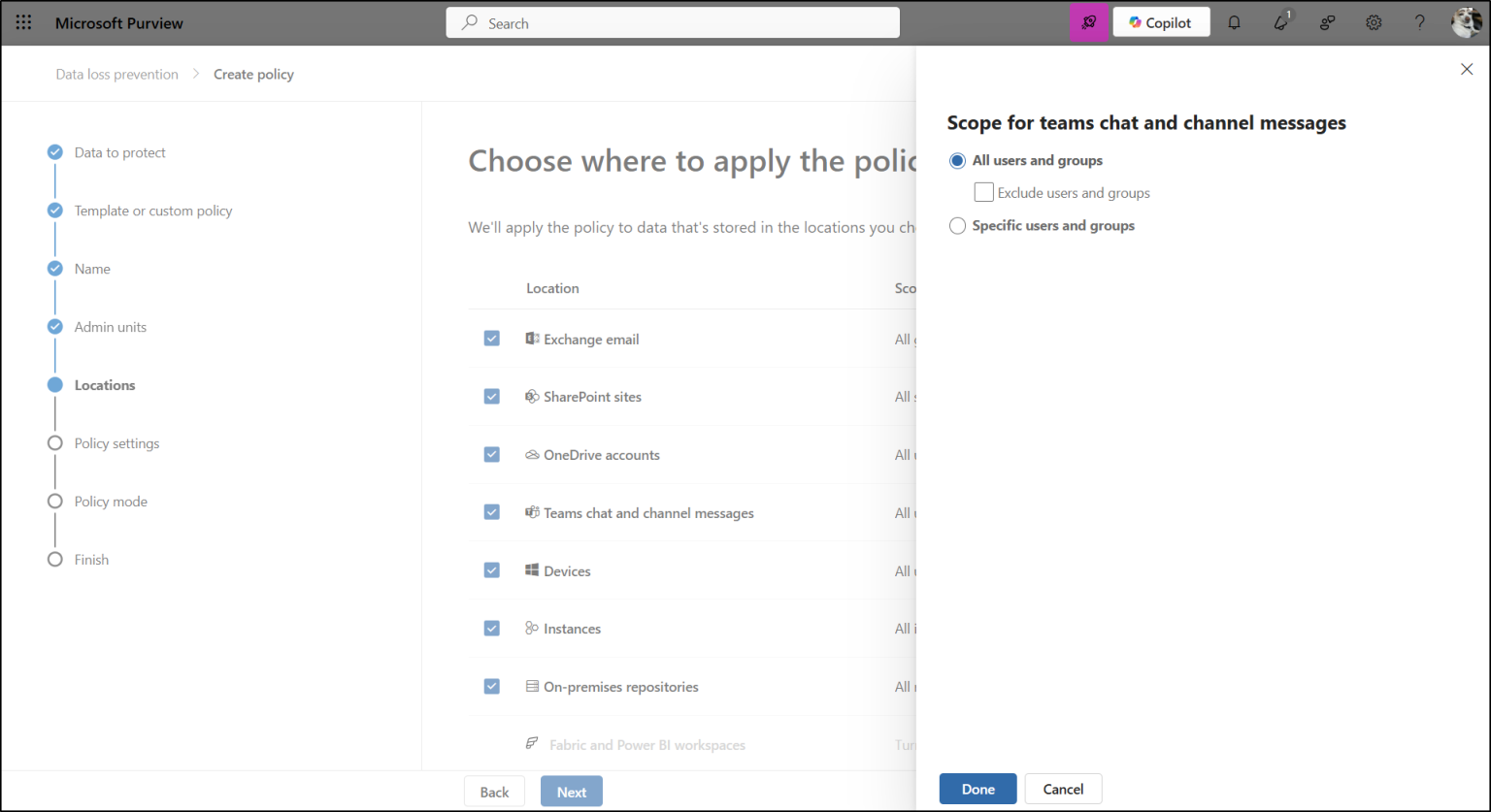Open the Help question mark menu

(1419, 21)
